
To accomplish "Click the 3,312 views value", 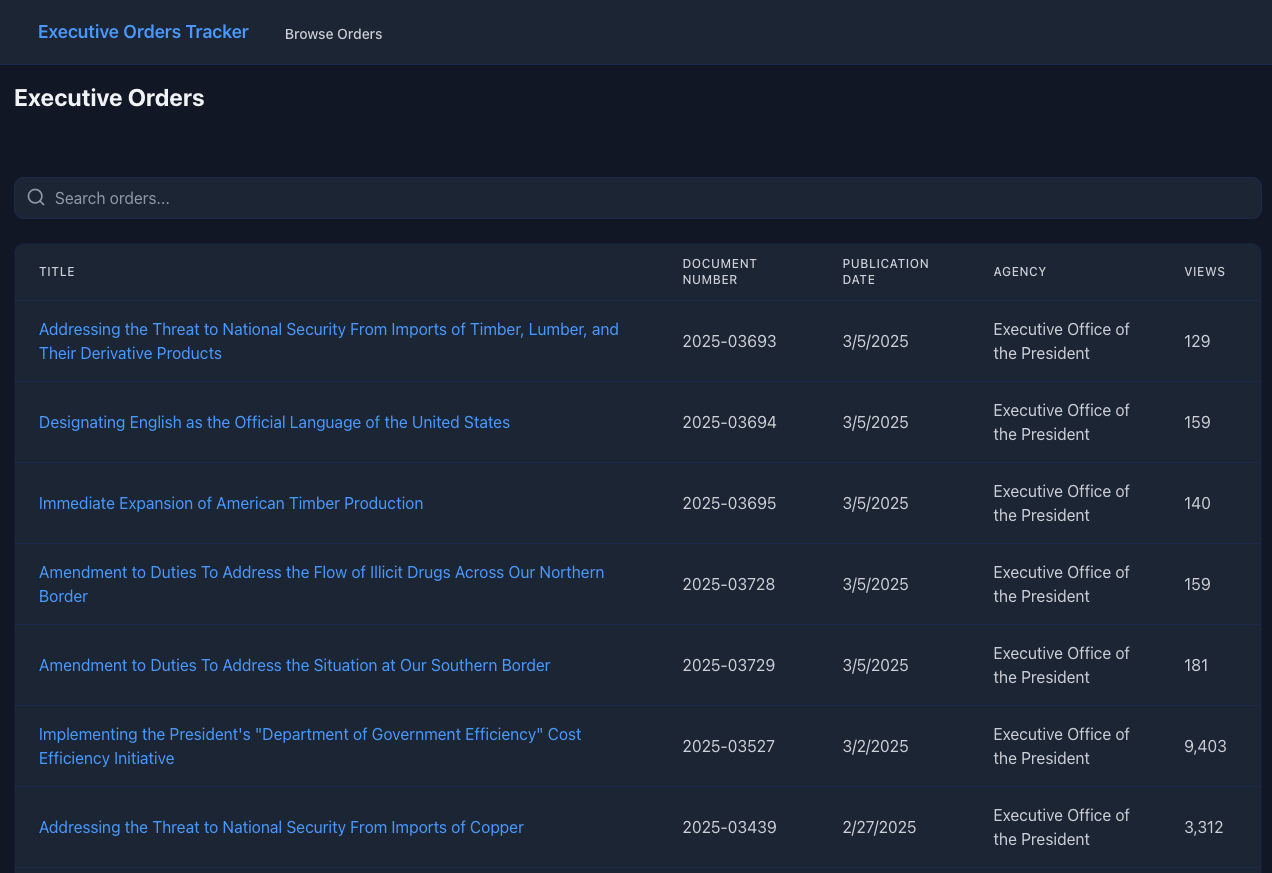I will pos(1204,827).
